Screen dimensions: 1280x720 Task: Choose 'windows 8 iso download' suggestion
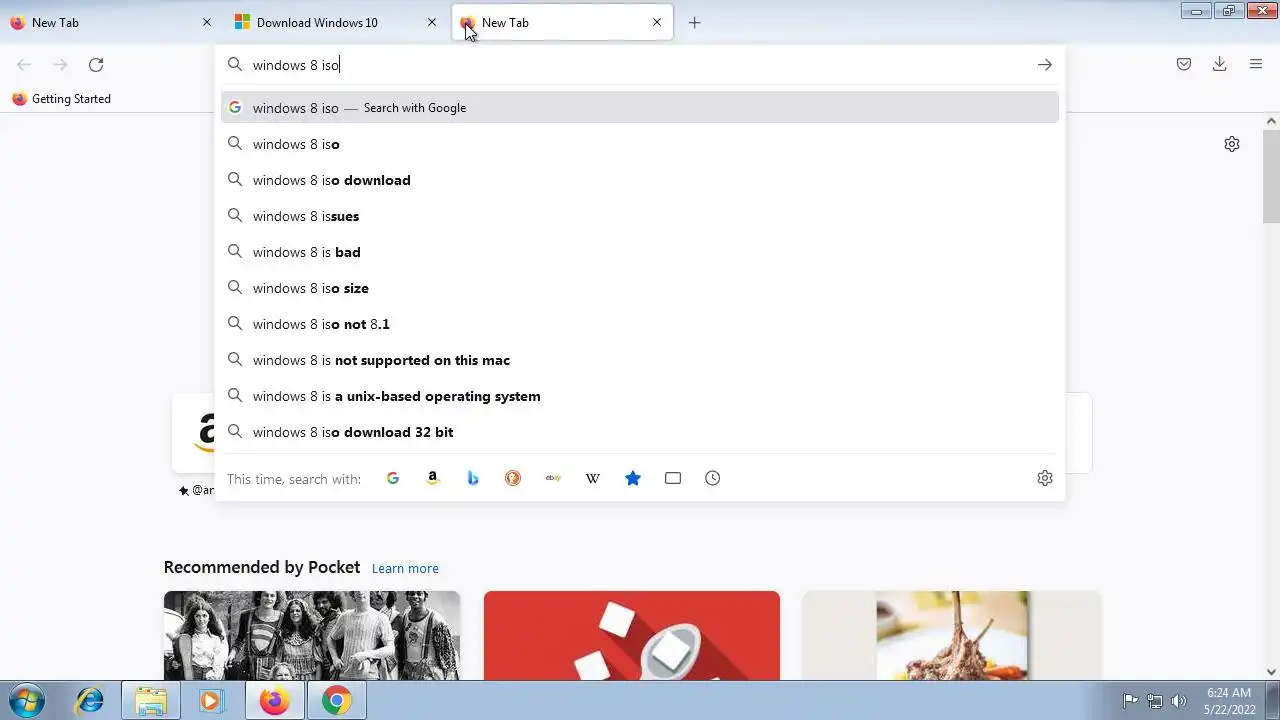640,180
